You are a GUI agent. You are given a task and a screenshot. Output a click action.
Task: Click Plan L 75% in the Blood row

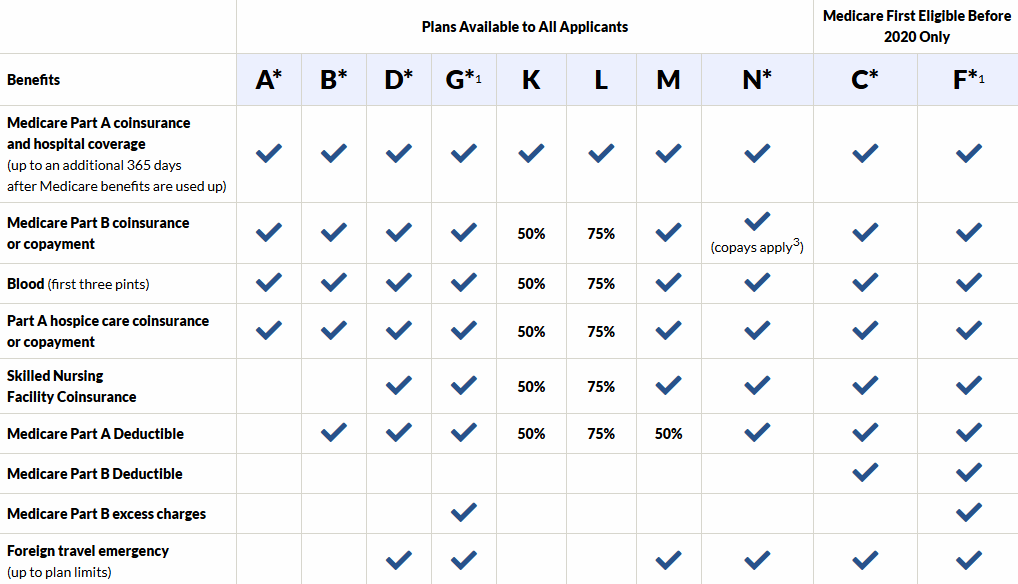pos(601,284)
